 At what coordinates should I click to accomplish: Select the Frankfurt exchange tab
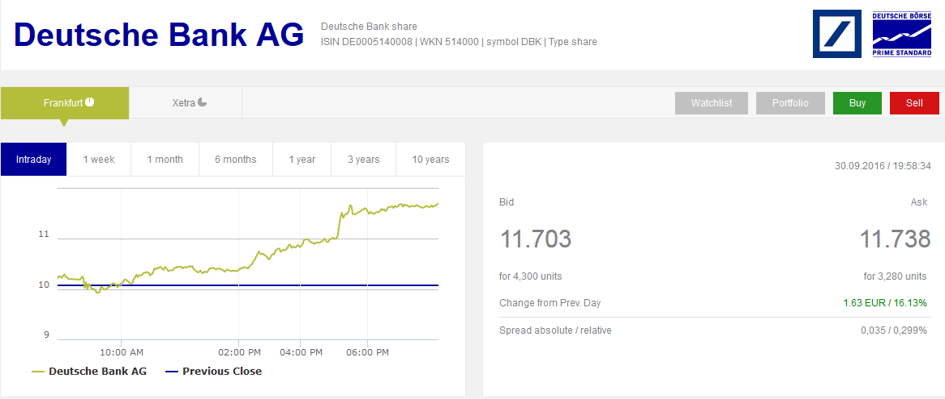[64, 103]
